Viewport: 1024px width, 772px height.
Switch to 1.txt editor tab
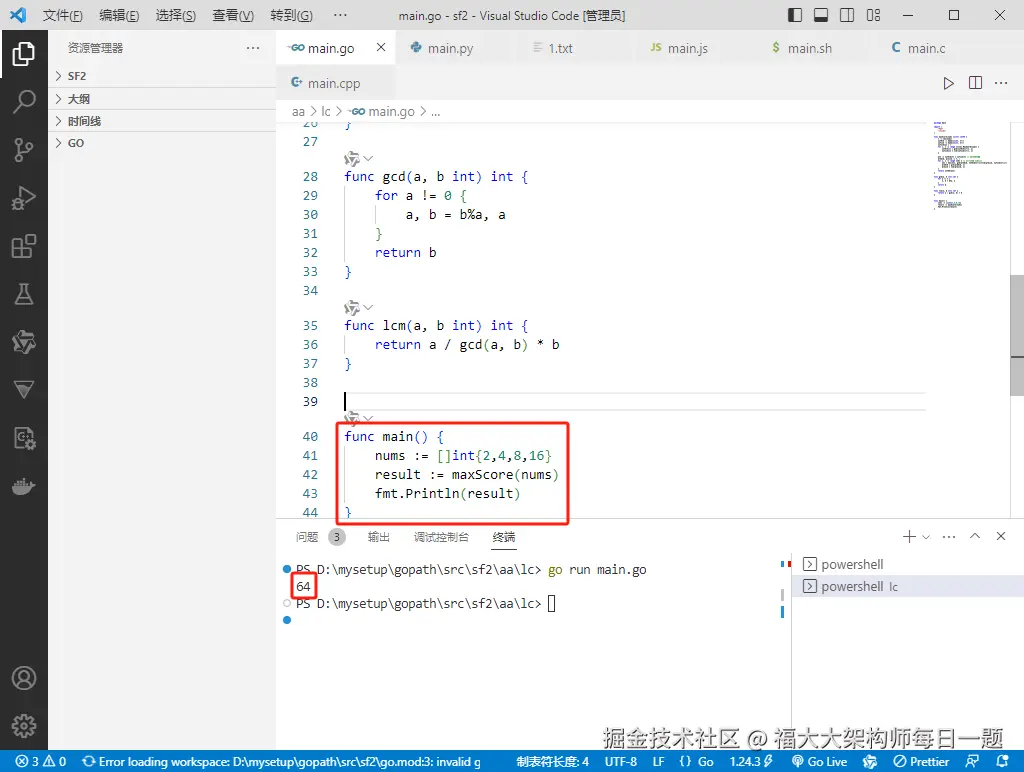coord(560,48)
